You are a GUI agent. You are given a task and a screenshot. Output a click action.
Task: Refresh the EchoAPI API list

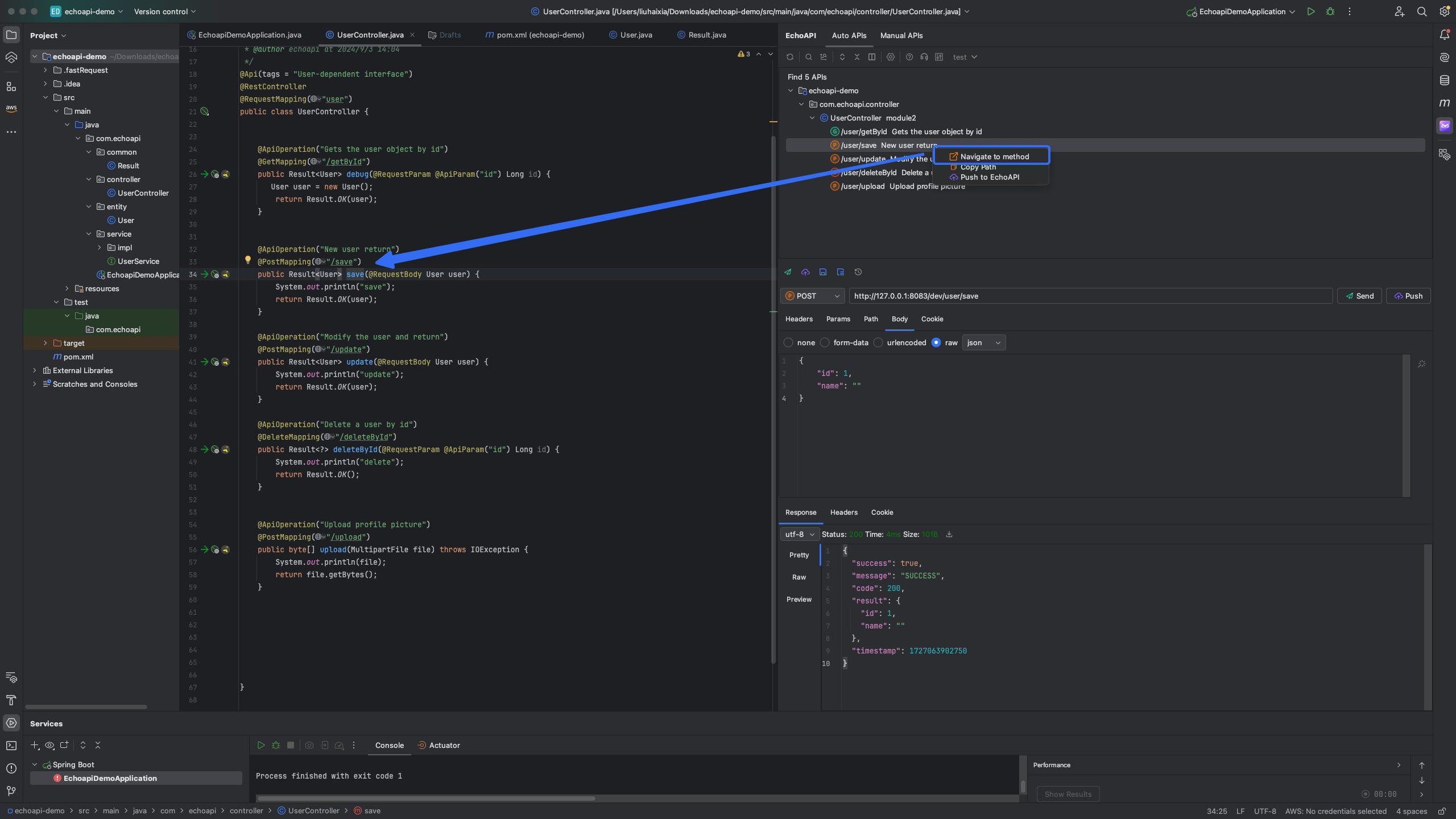pyautogui.click(x=789, y=57)
